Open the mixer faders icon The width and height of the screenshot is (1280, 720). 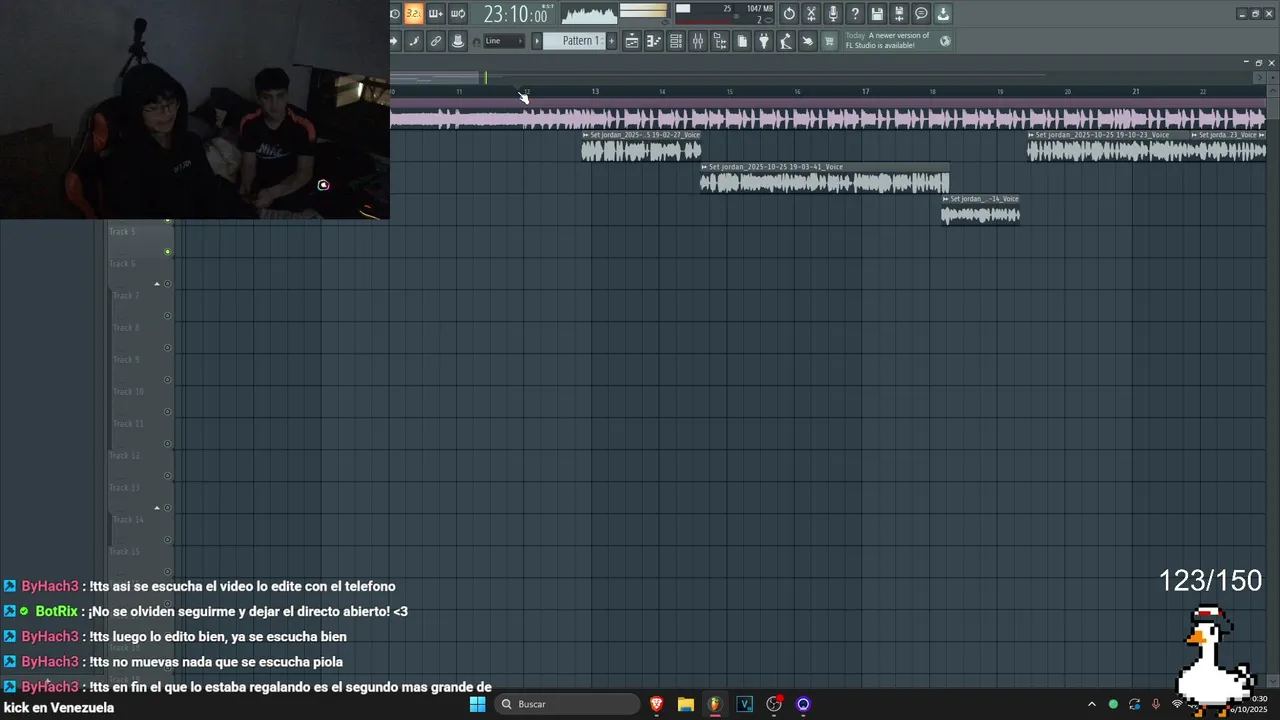(x=698, y=41)
